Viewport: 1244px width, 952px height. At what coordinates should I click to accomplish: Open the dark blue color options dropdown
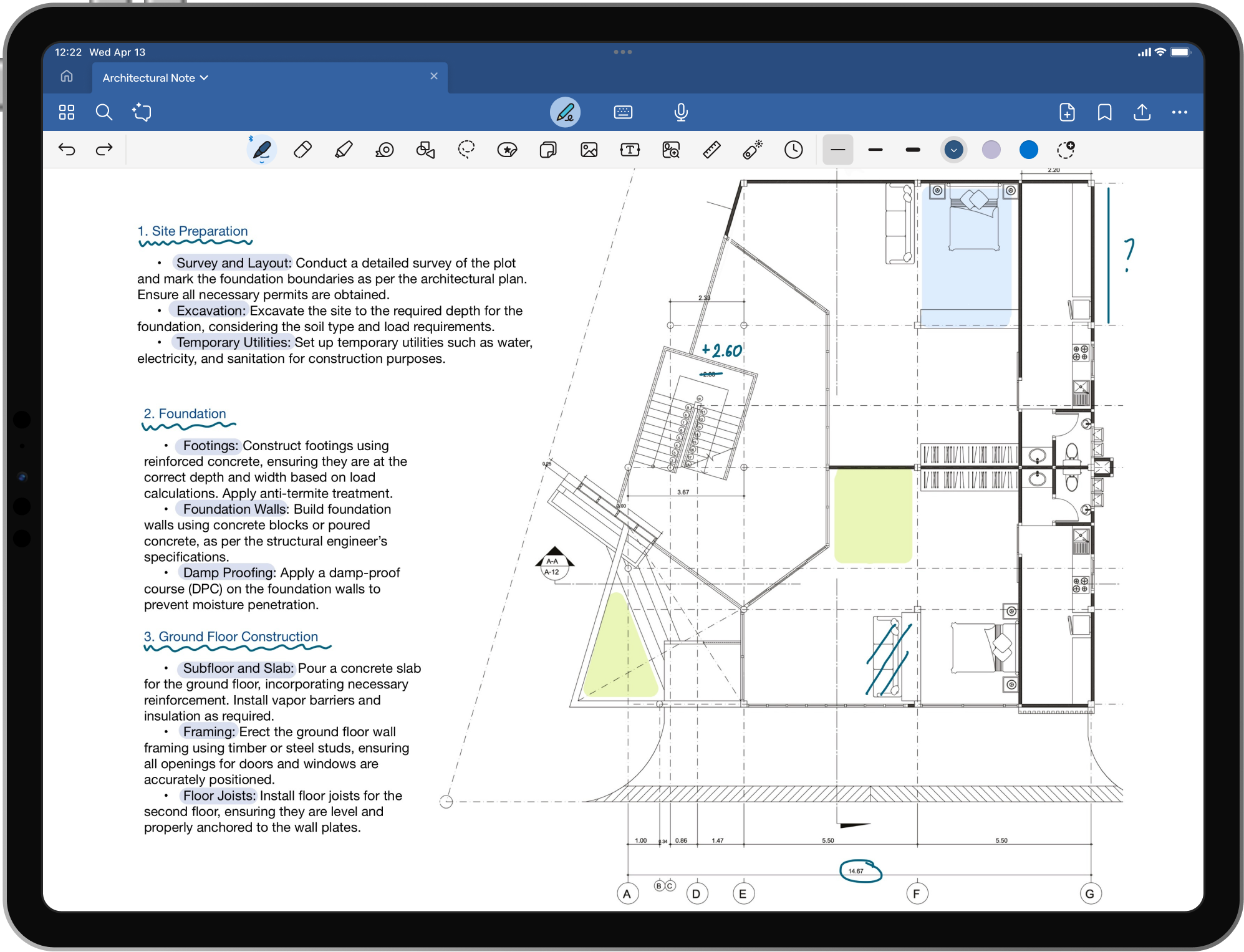click(x=953, y=150)
